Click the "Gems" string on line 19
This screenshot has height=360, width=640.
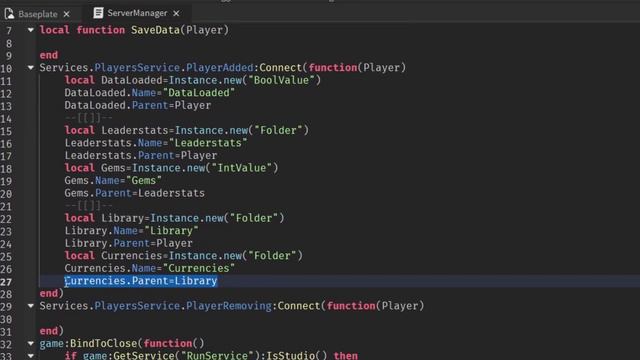(144, 180)
